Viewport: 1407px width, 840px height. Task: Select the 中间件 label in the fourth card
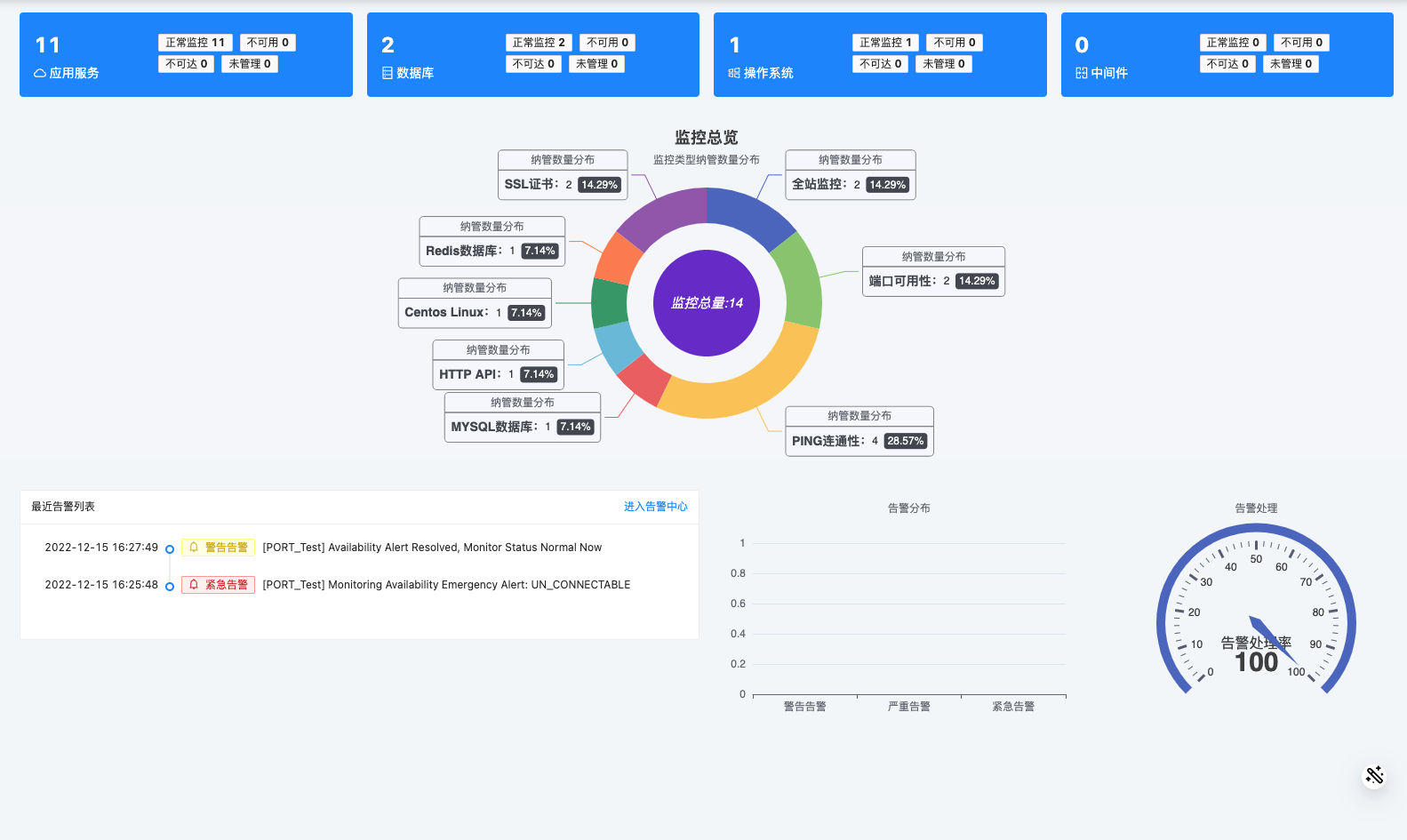1109,73
